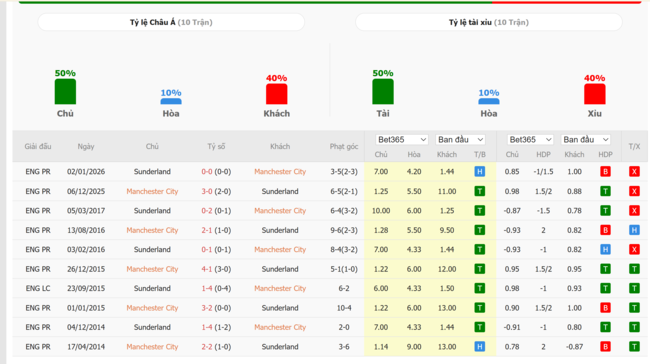Open Sunderland team in 02/01/2026 row

pos(152,172)
